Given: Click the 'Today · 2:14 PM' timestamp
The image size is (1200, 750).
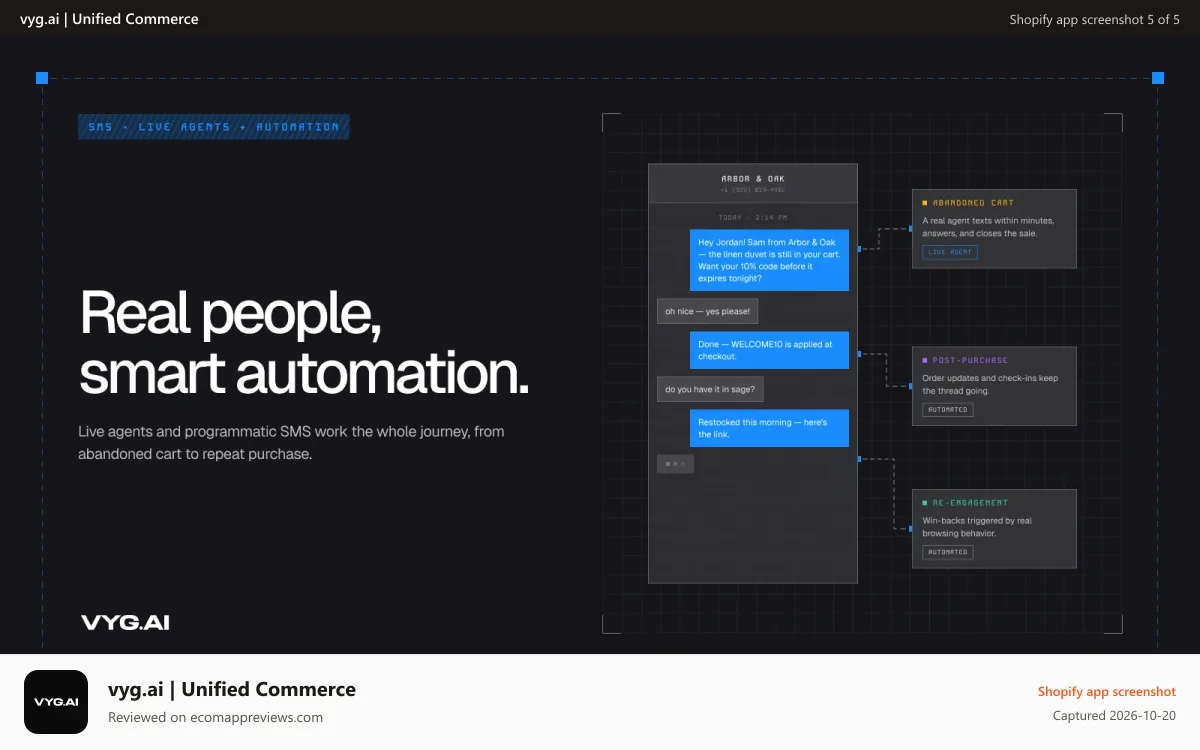Looking at the screenshot, I should (x=753, y=217).
